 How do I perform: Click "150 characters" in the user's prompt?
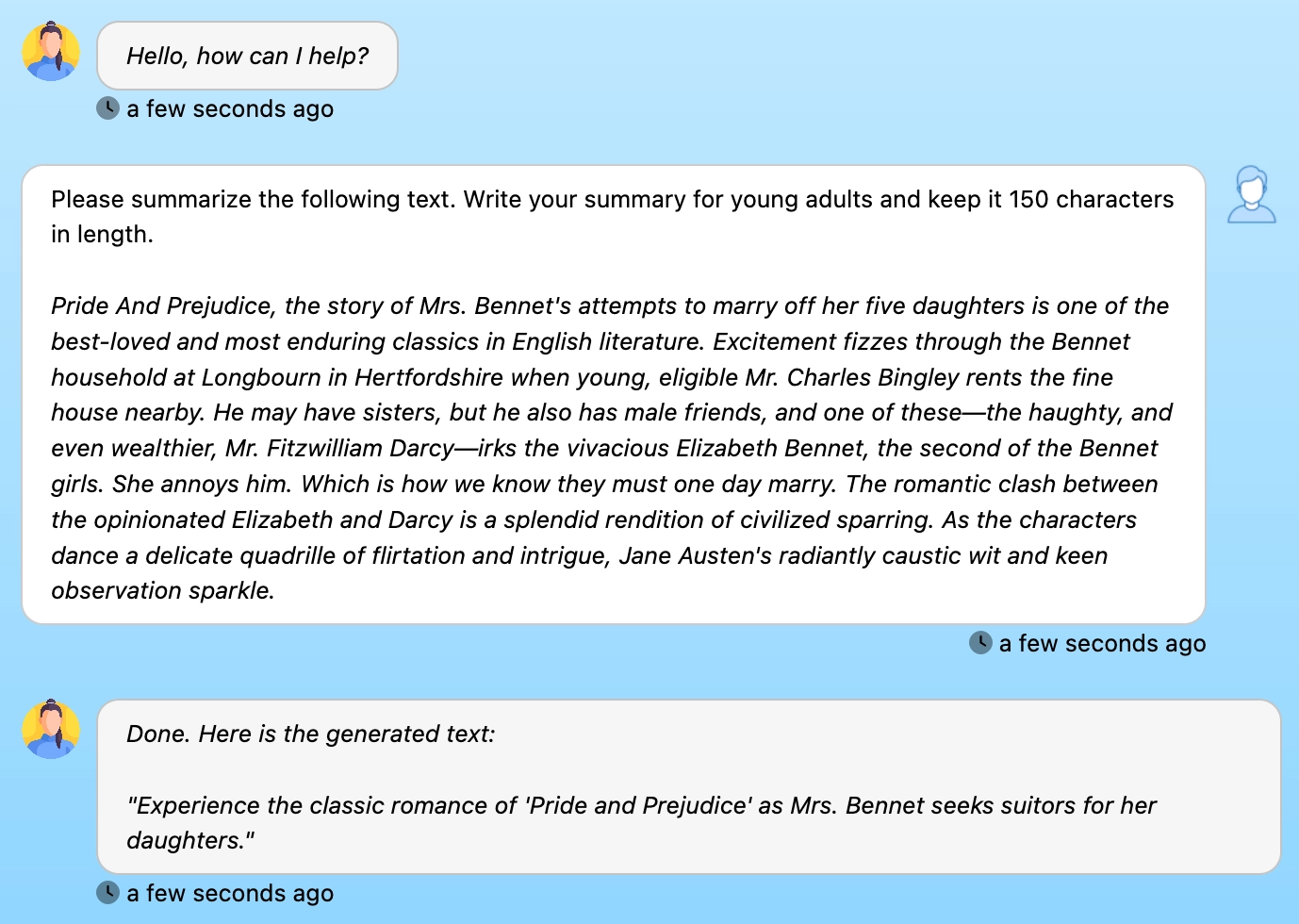1091,200
